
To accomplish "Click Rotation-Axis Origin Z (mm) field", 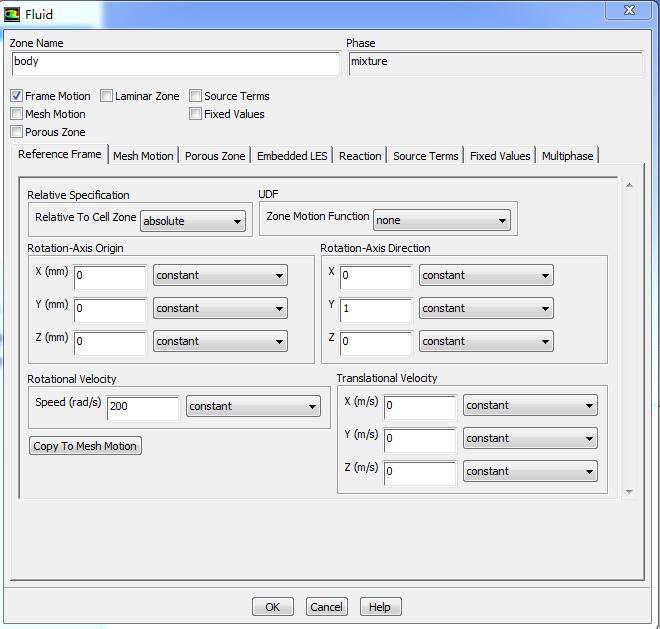I will pos(110,343).
